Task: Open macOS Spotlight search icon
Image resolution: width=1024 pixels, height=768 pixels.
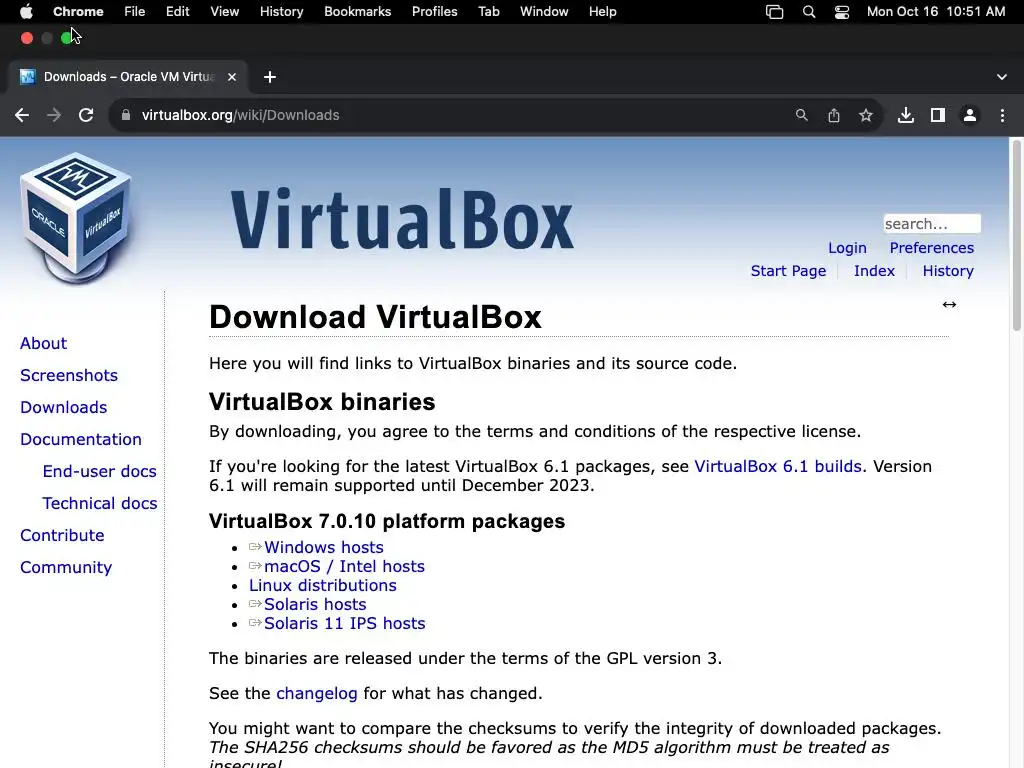Action: tap(808, 12)
